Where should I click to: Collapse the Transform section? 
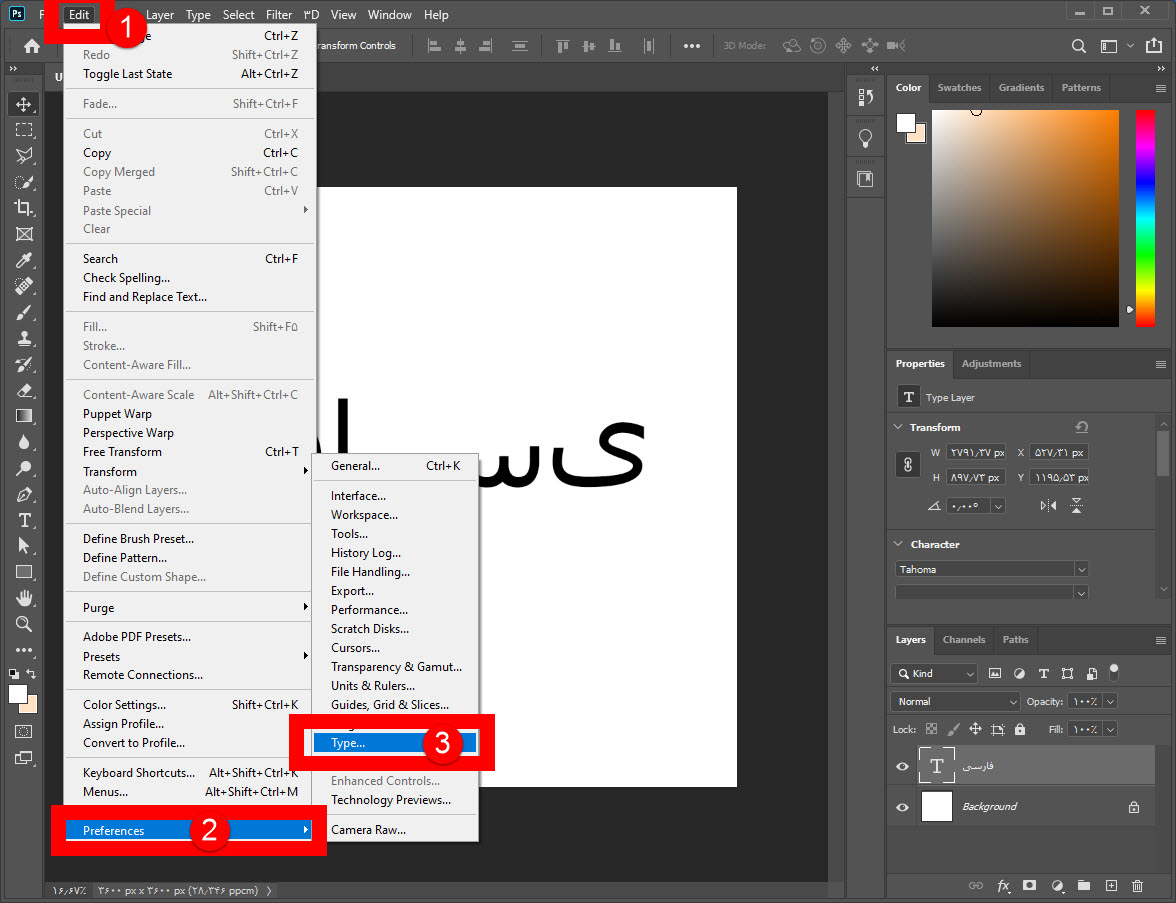coord(898,427)
